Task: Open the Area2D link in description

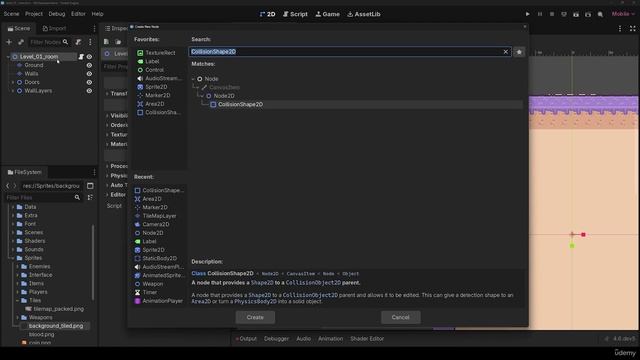Action: 201,302
